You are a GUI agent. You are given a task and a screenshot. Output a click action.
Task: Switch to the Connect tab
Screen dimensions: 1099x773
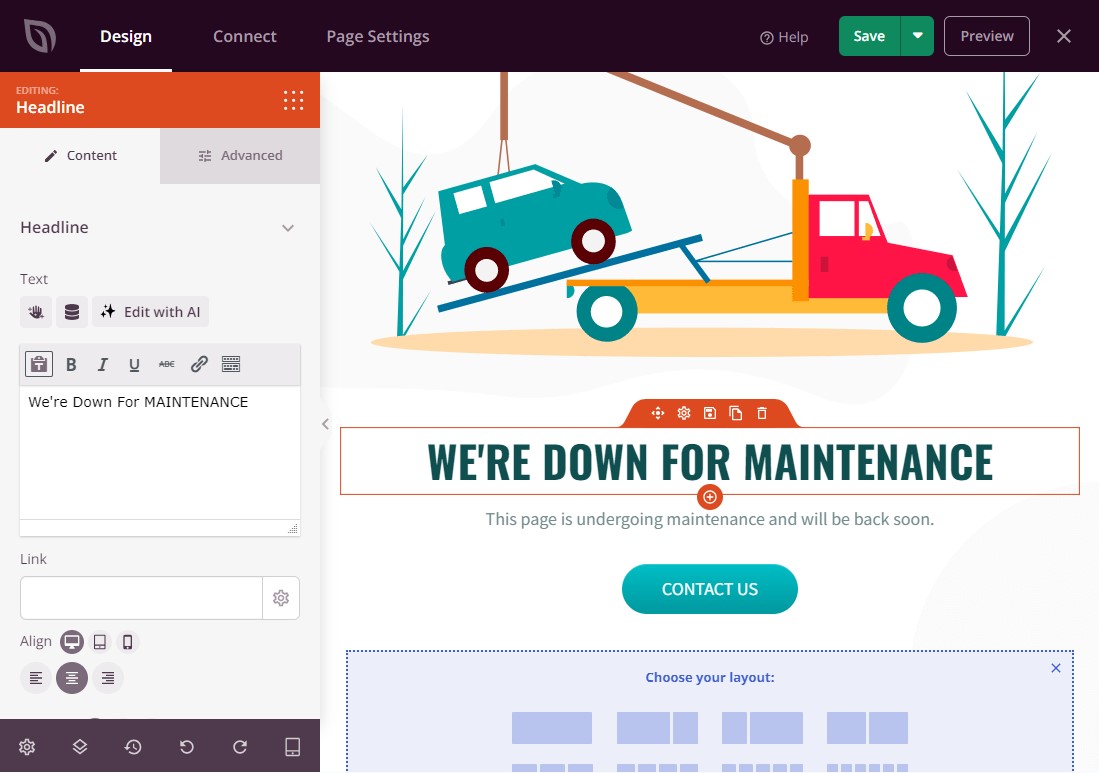click(x=245, y=36)
